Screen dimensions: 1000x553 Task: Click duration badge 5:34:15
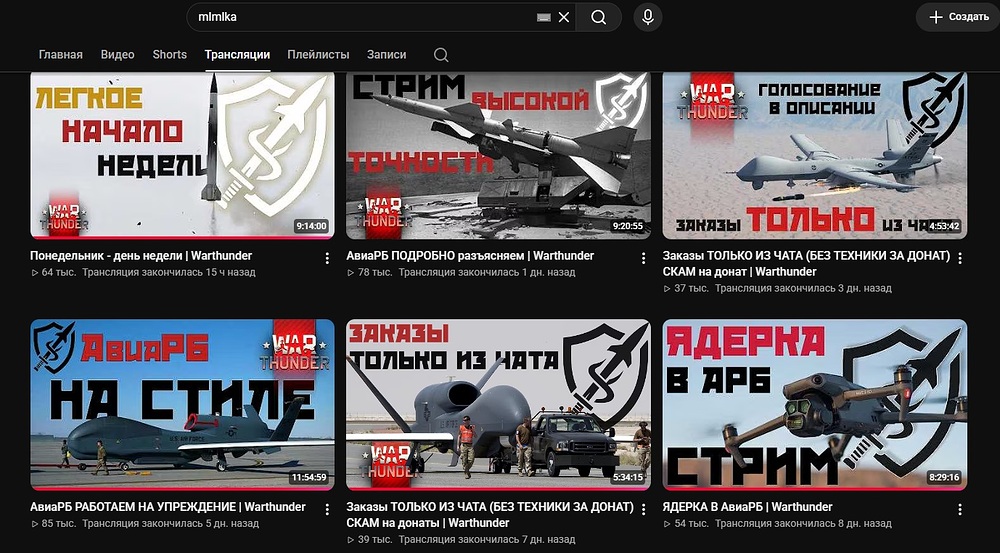628,477
